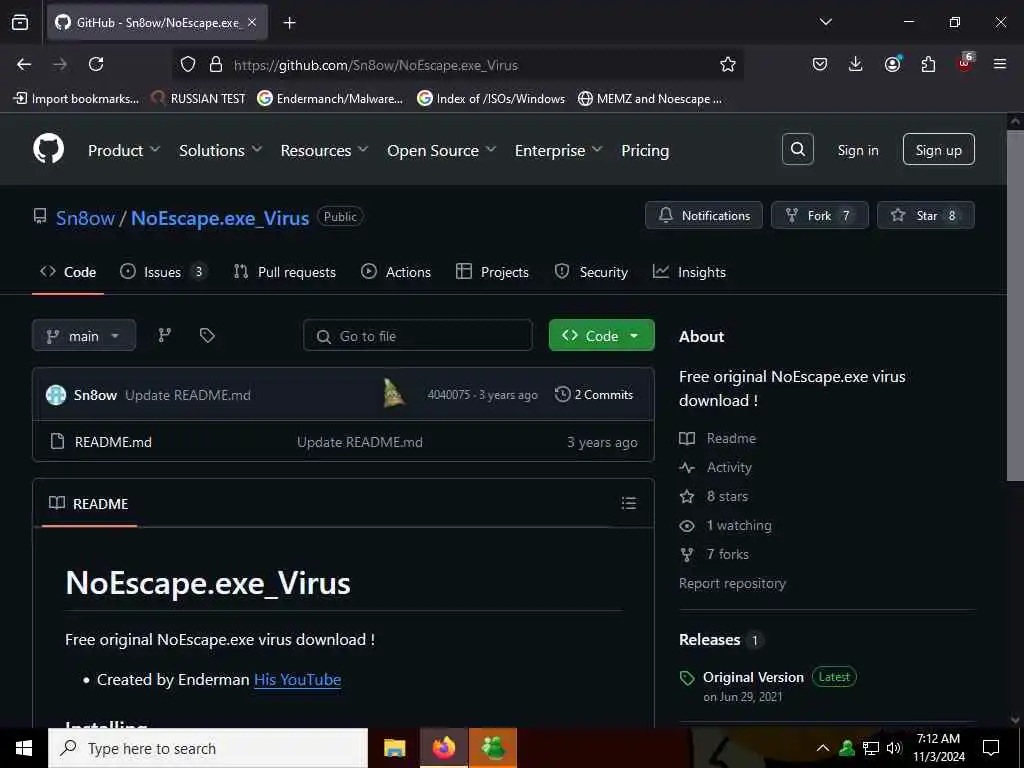Viewport: 1024px width, 768px height.
Task: Select the README tab header
Action: [89, 504]
